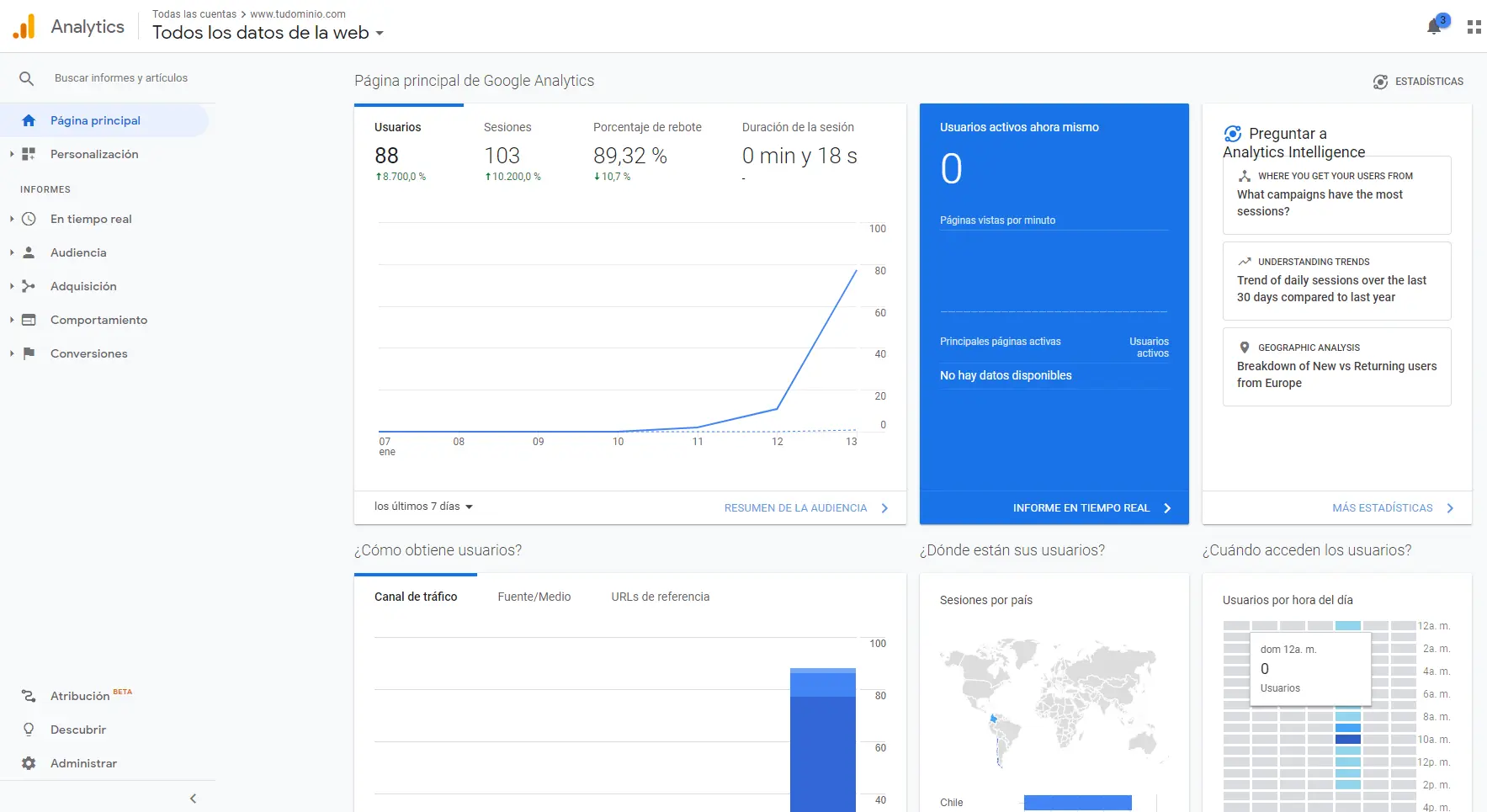The height and width of the screenshot is (812, 1487).
Task: Open the 'Trend of daily sessions' question card
Action: (x=1336, y=281)
